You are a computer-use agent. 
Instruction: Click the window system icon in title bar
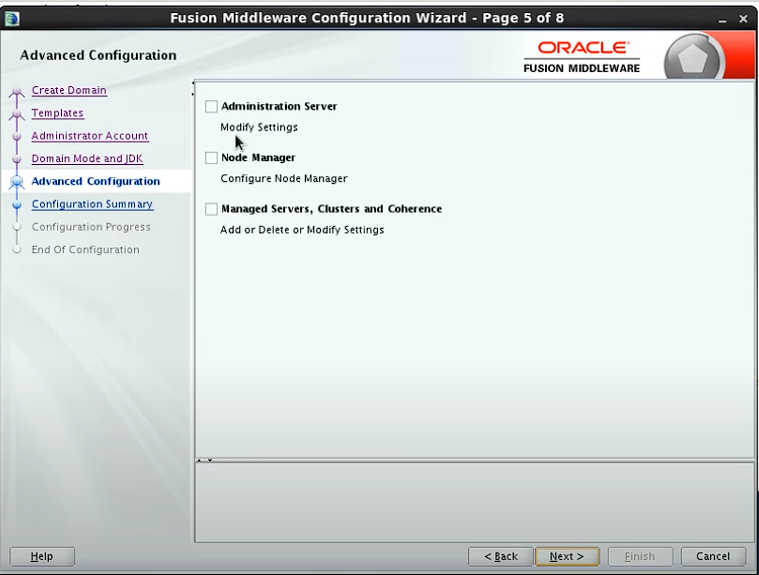12,18
